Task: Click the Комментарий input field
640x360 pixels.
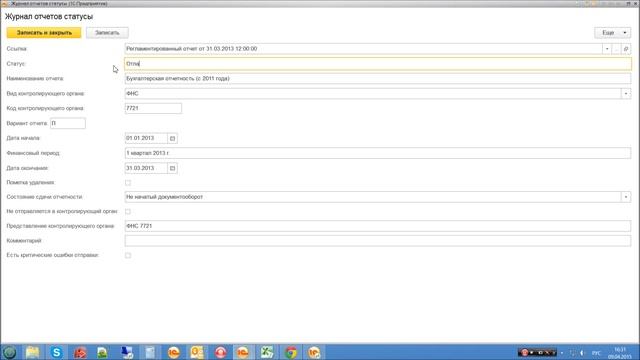Action: pos(378,240)
